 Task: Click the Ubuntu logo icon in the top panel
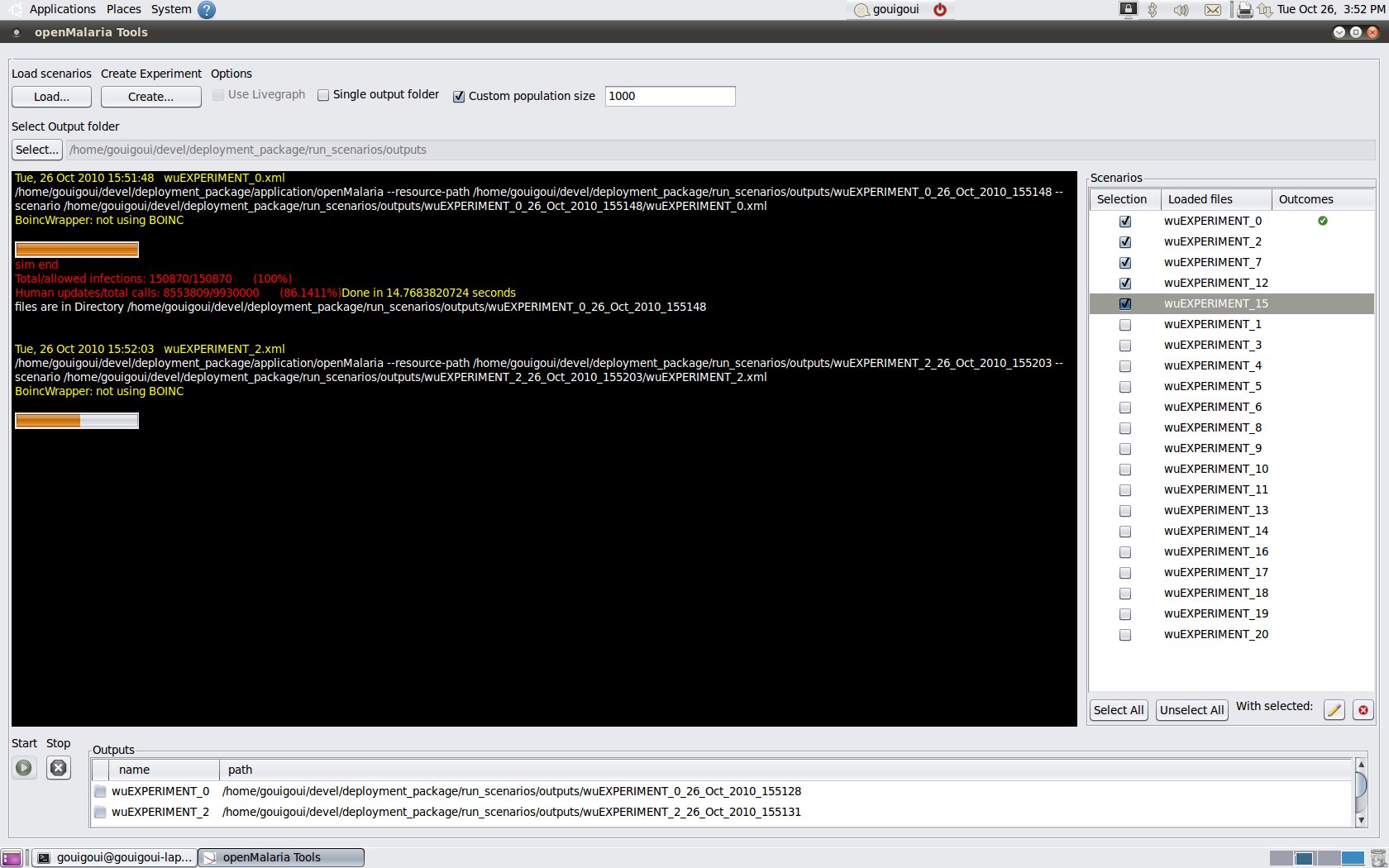(x=15, y=10)
